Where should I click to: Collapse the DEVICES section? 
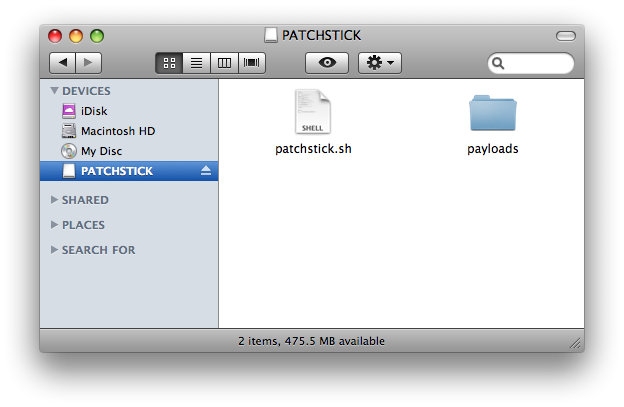[54, 91]
